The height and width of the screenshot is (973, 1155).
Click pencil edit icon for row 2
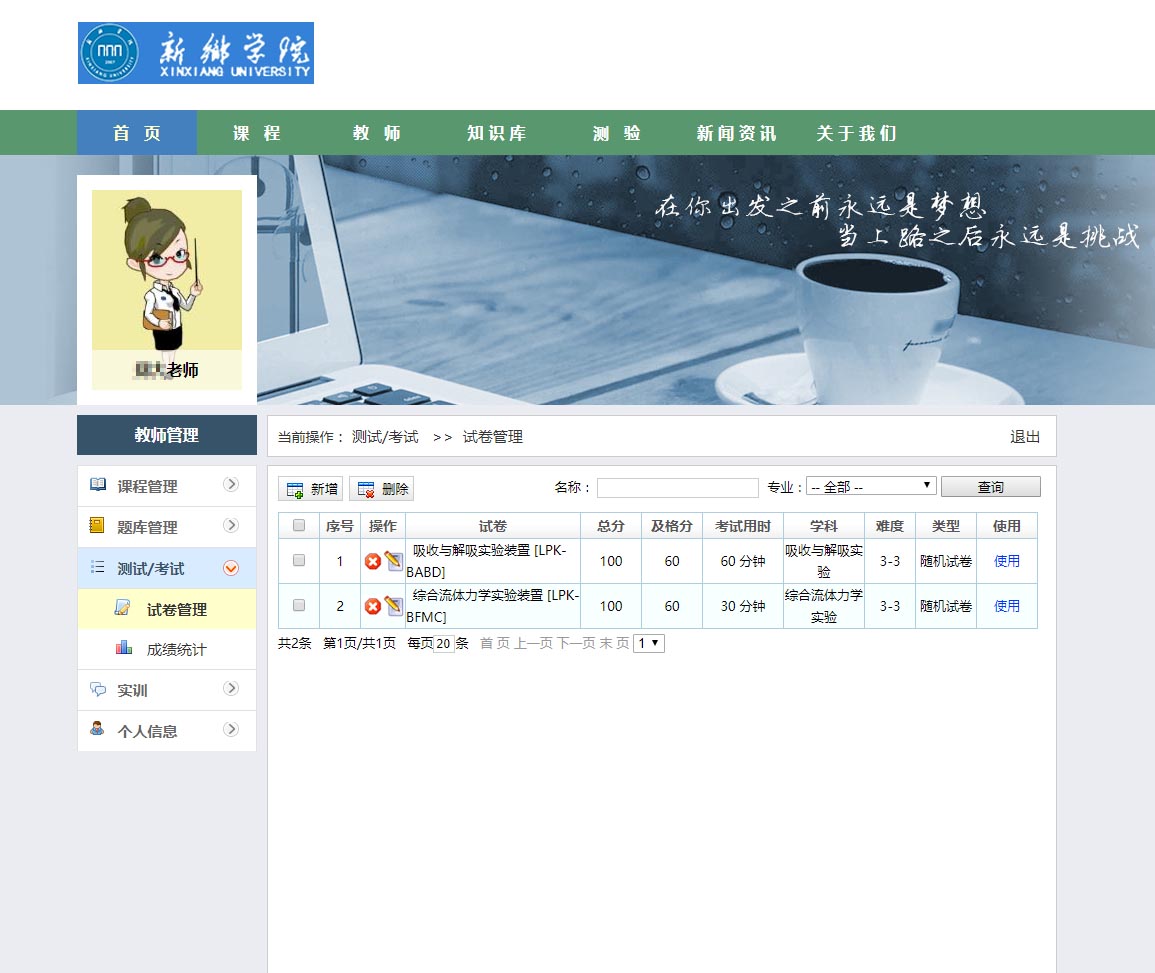click(393, 606)
